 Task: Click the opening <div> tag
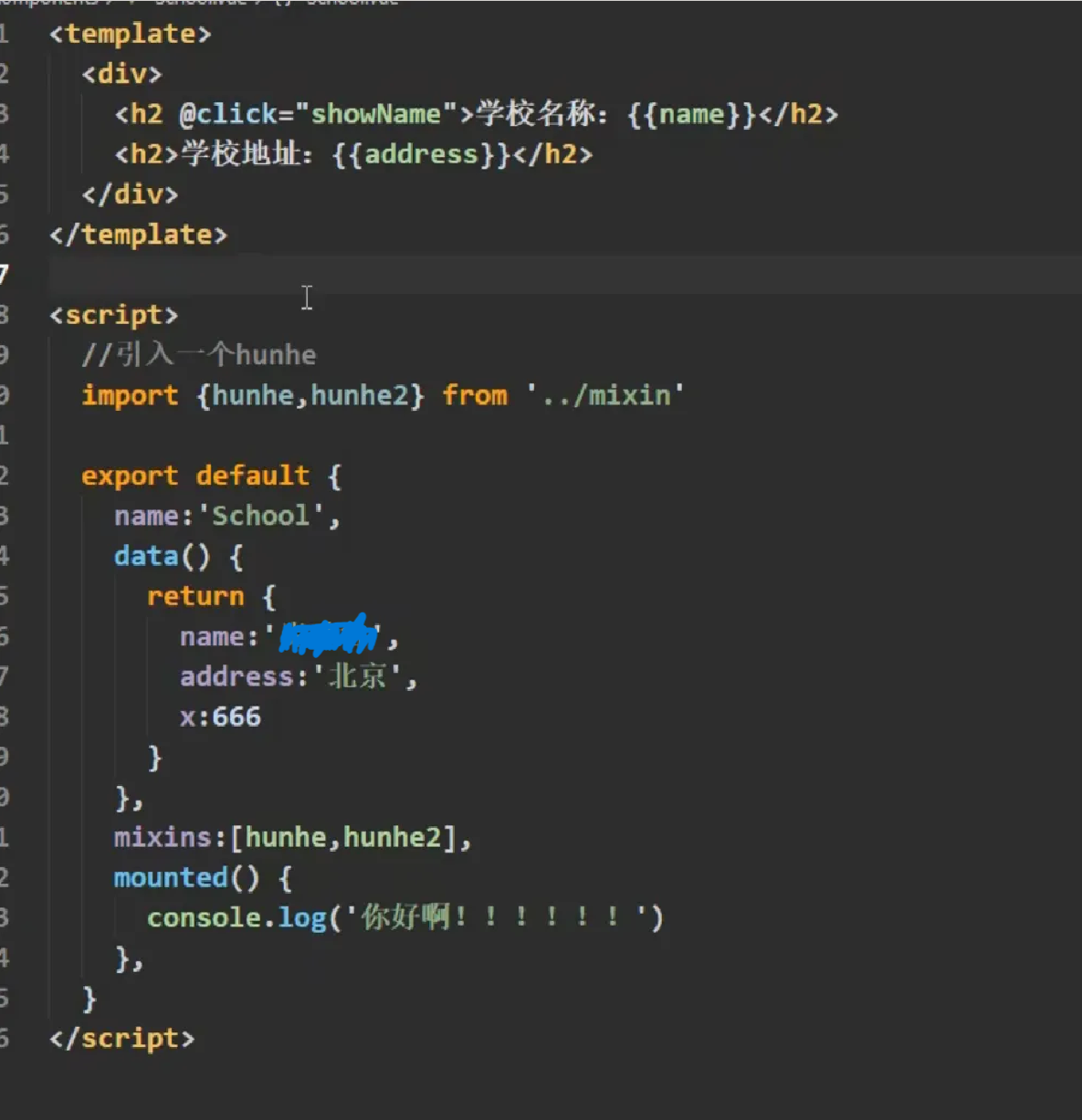click(122, 74)
